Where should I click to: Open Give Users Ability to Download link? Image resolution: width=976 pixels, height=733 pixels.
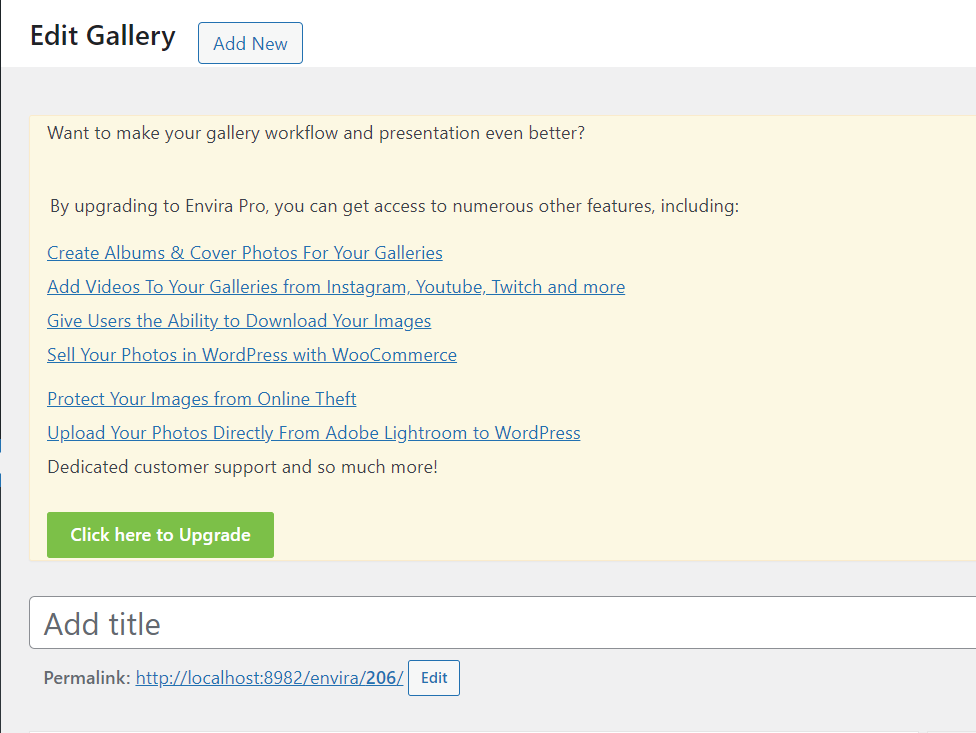239,321
